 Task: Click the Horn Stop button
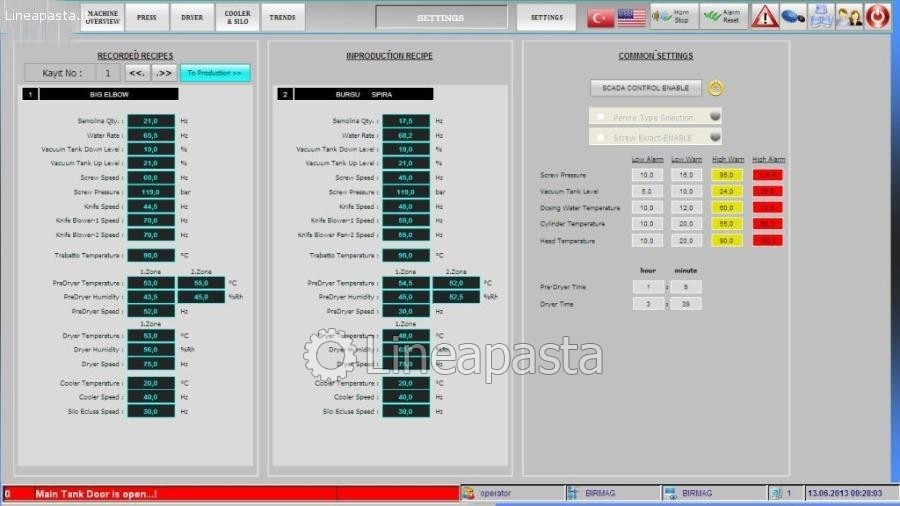[674, 17]
